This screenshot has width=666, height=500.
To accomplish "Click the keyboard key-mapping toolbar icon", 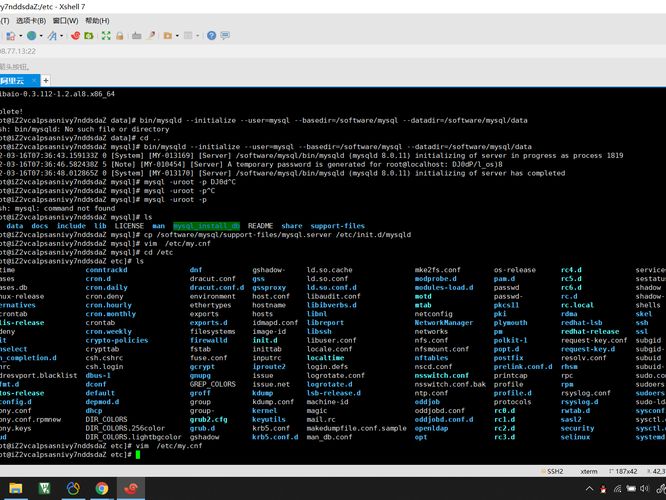I will coord(136,36).
